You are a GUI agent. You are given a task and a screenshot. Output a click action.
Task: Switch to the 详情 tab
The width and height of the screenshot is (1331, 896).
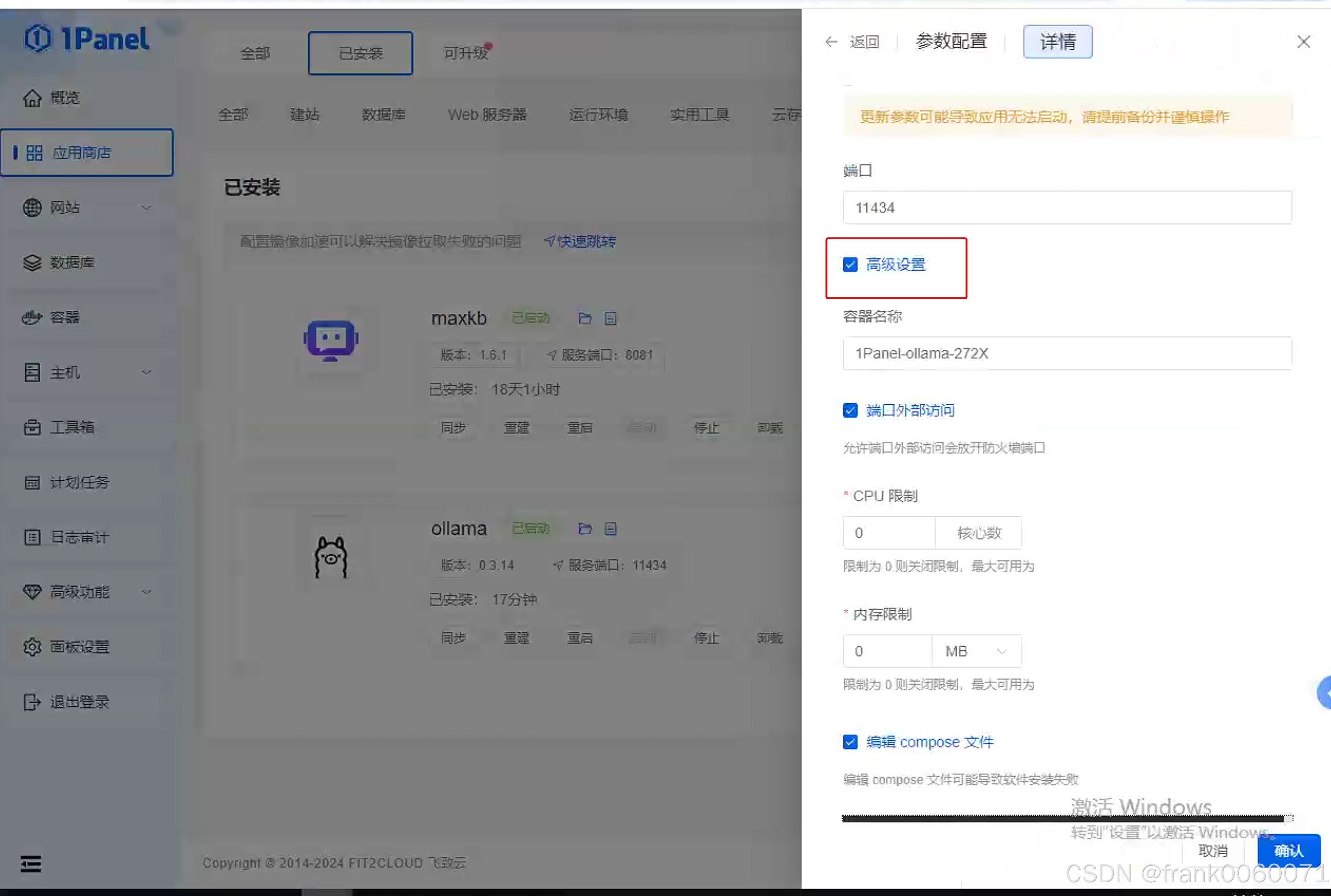click(x=1057, y=42)
